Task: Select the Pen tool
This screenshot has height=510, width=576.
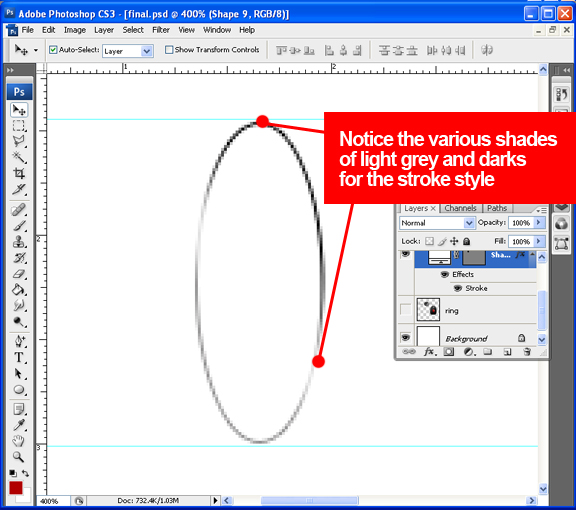Action: [19, 341]
